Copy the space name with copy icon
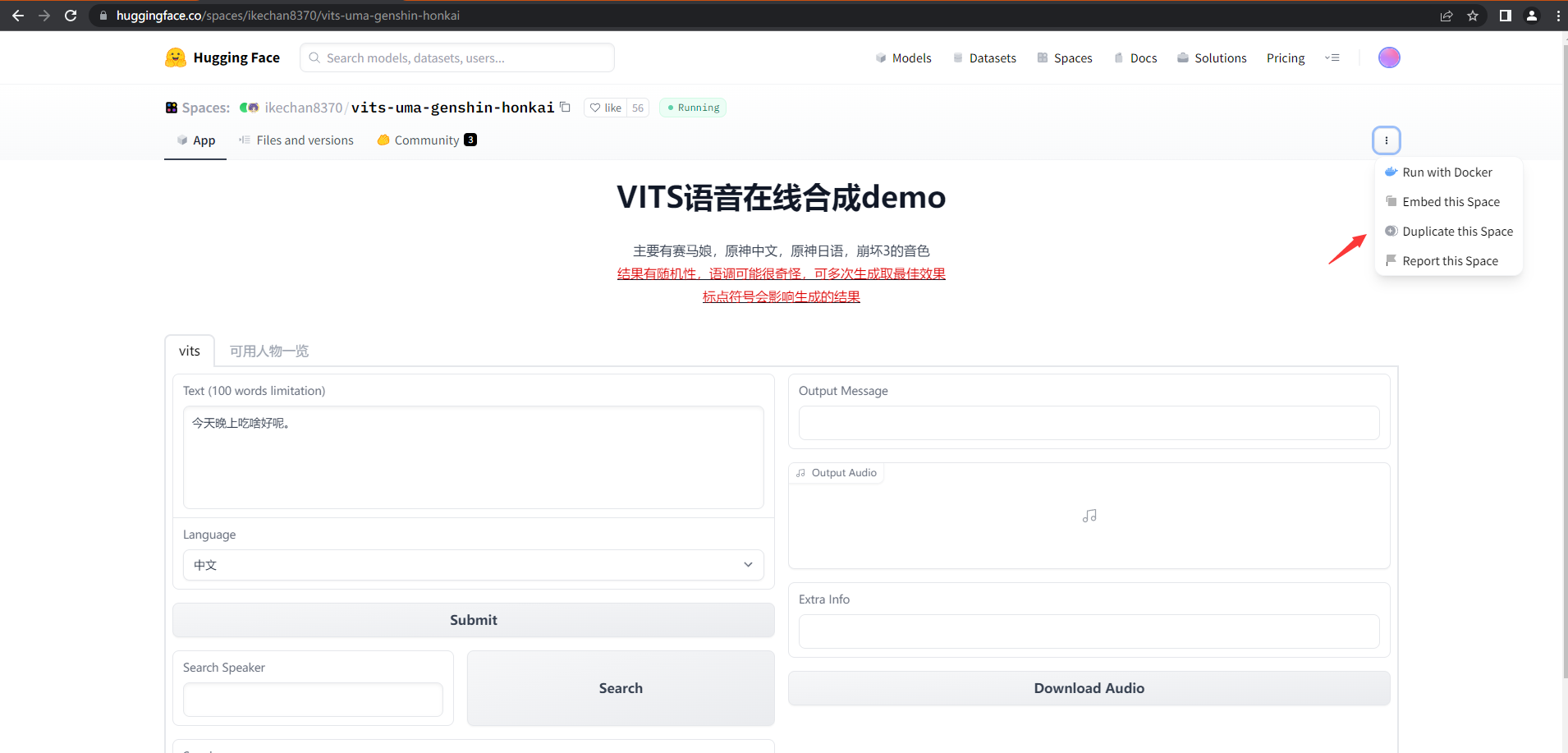Screen dimensions: 1568x753 (565, 108)
